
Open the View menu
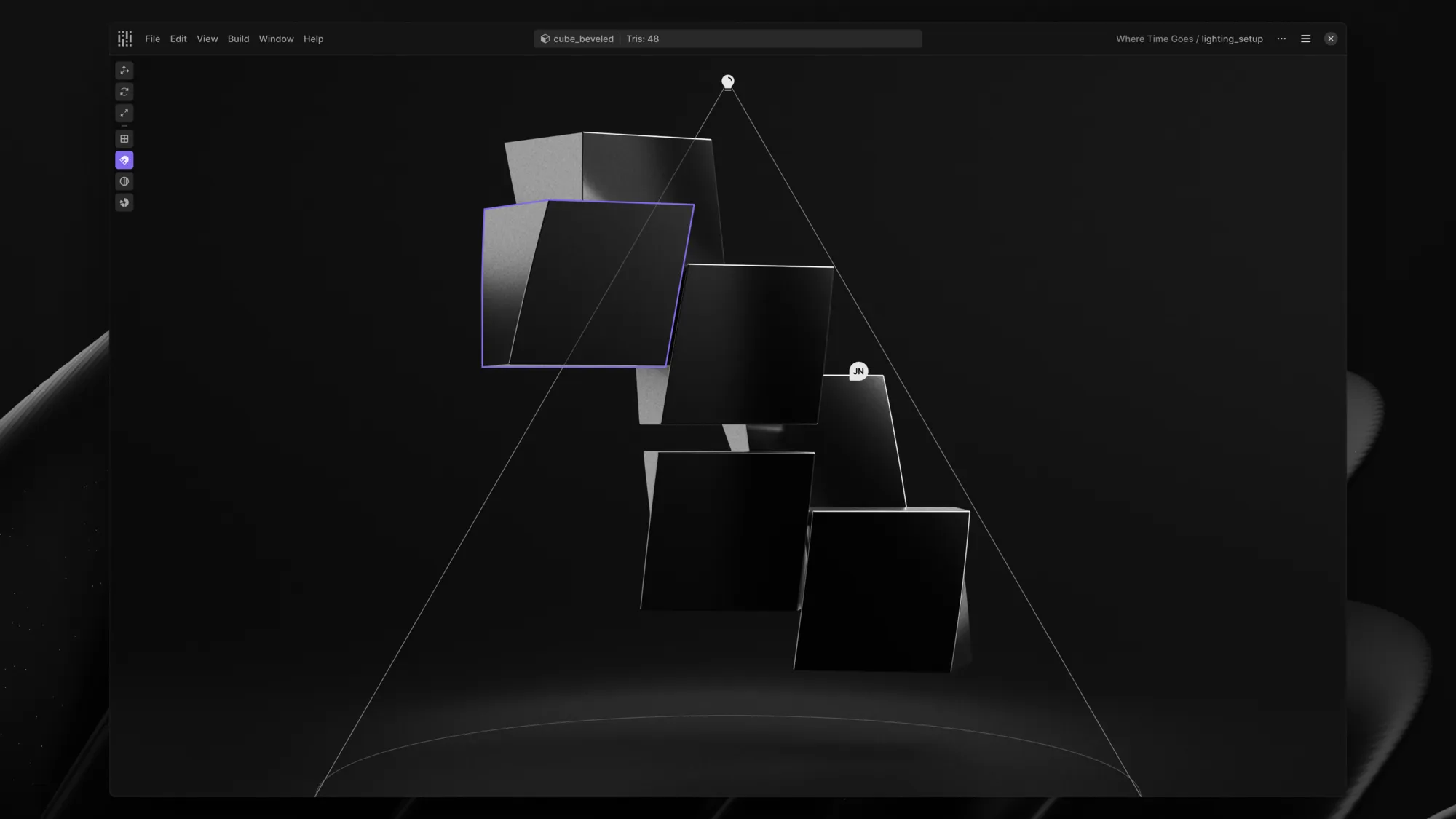207,39
